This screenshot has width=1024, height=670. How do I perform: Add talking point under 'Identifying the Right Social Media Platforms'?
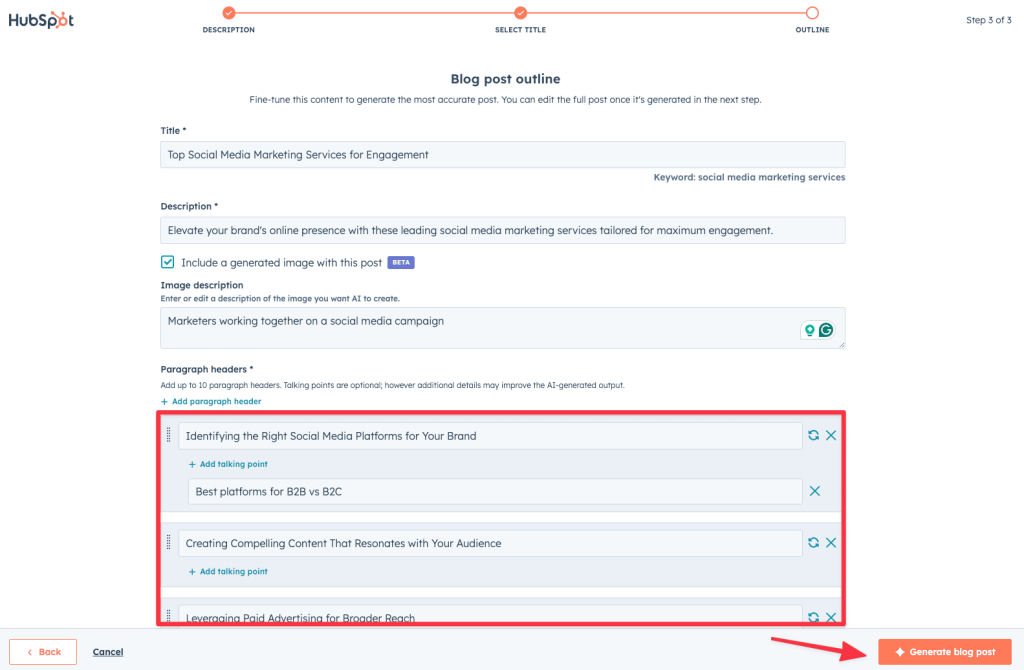point(228,464)
